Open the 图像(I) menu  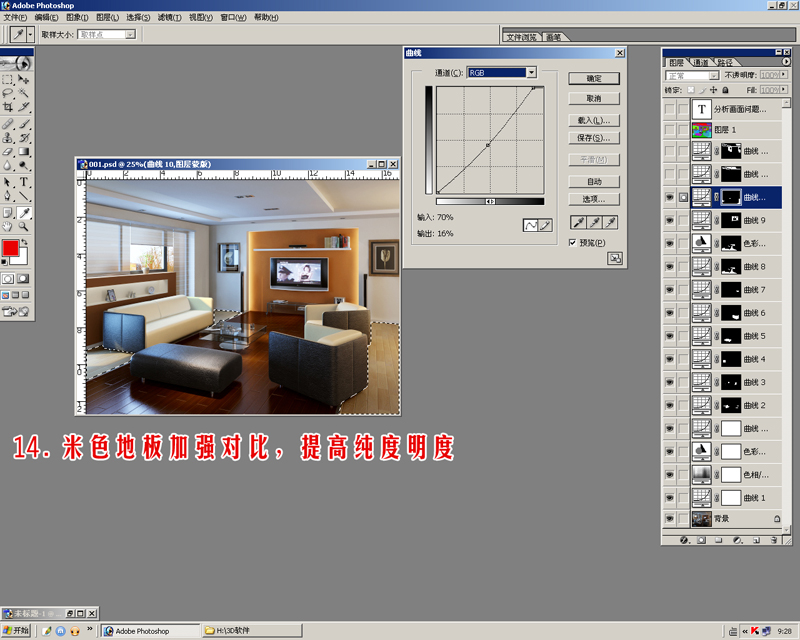(x=77, y=17)
